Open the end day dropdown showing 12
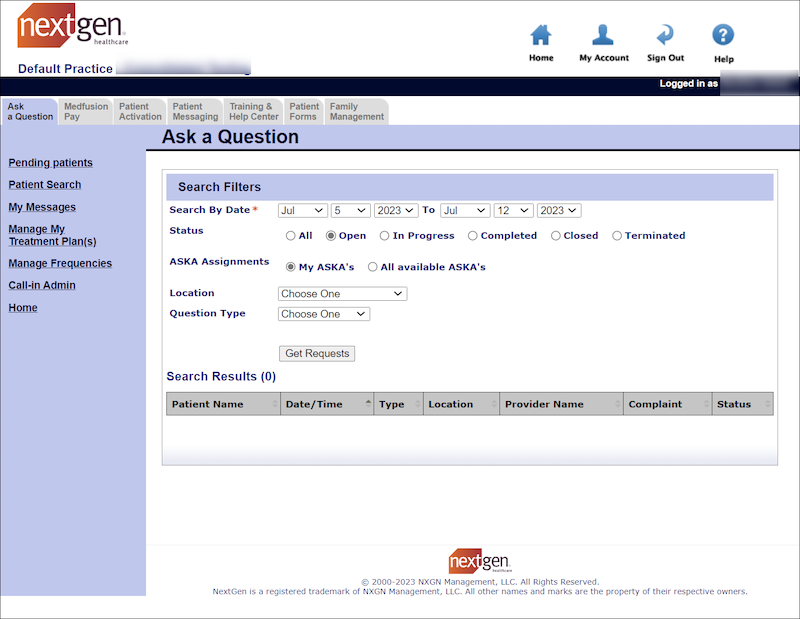 [513, 210]
